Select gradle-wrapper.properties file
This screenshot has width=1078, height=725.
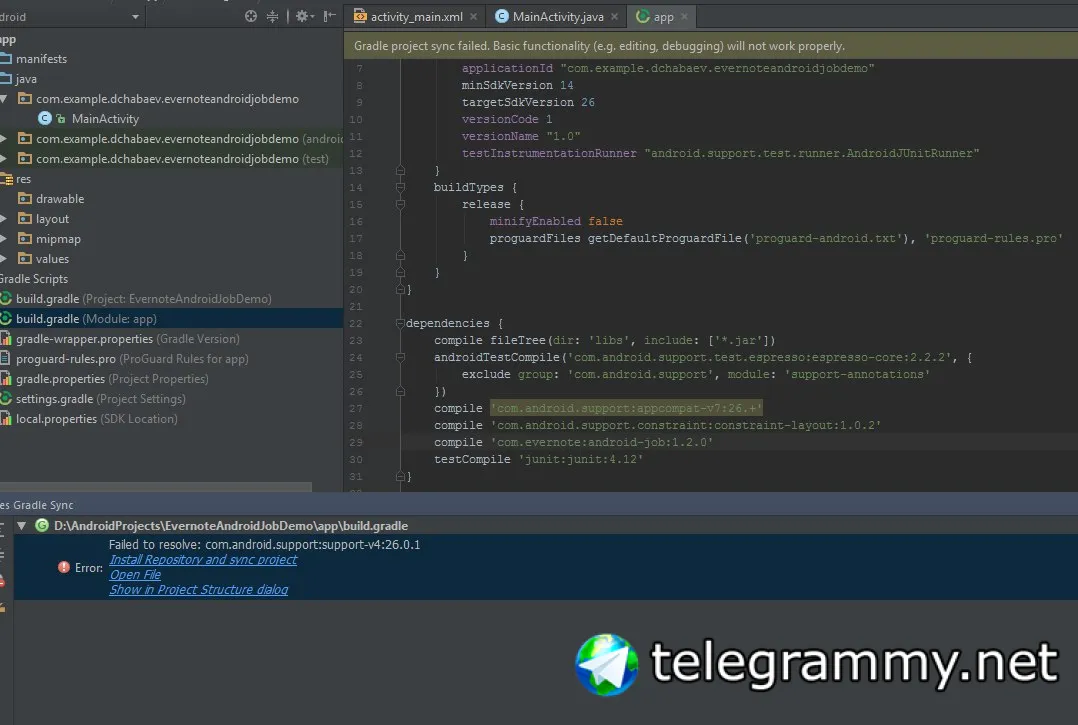point(171,338)
